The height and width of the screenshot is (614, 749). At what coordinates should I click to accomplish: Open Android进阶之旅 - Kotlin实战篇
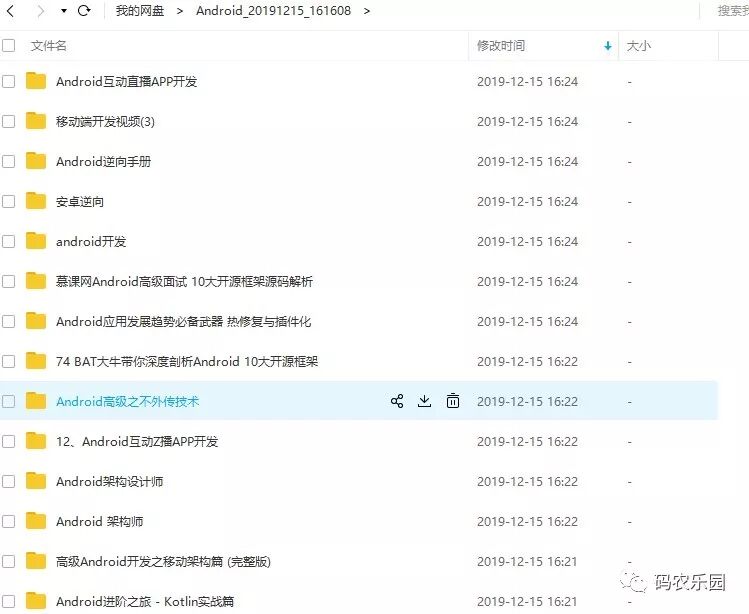pyautogui.click(x=145, y=601)
